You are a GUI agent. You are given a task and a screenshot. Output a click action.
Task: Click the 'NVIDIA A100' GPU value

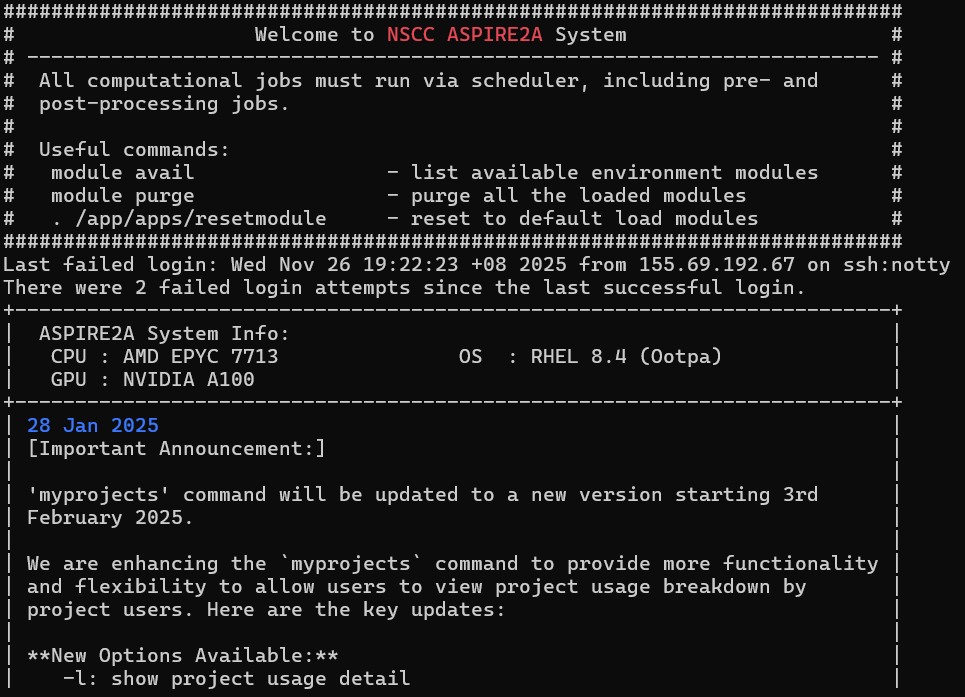click(188, 380)
